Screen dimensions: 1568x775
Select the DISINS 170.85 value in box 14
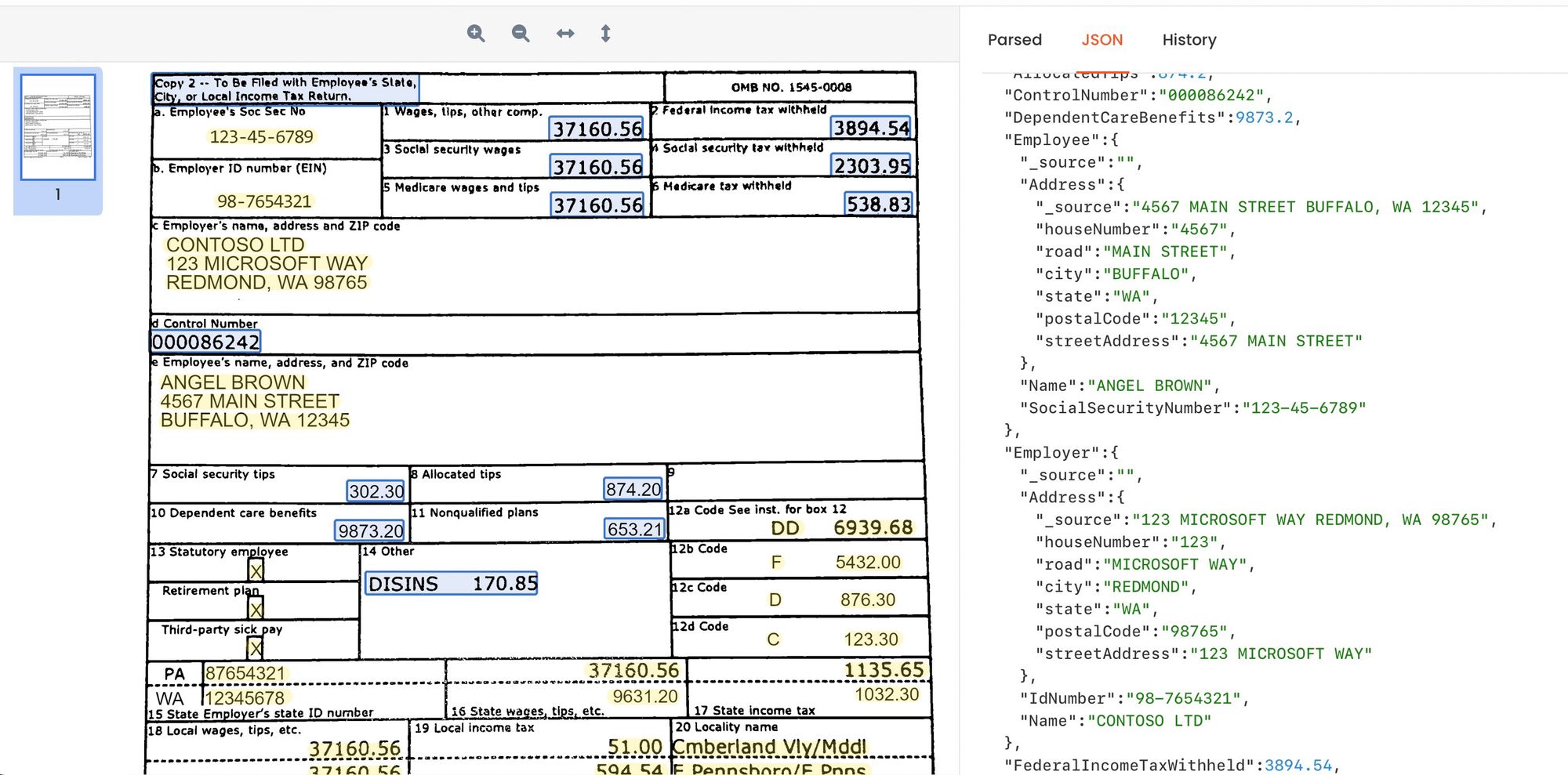click(451, 583)
